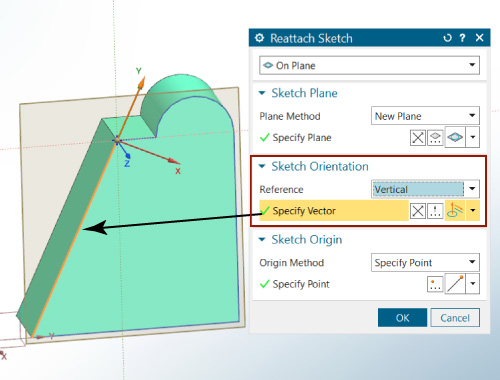Click the inferred plane type icon
The height and width of the screenshot is (380, 500).
tap(455, 137)
